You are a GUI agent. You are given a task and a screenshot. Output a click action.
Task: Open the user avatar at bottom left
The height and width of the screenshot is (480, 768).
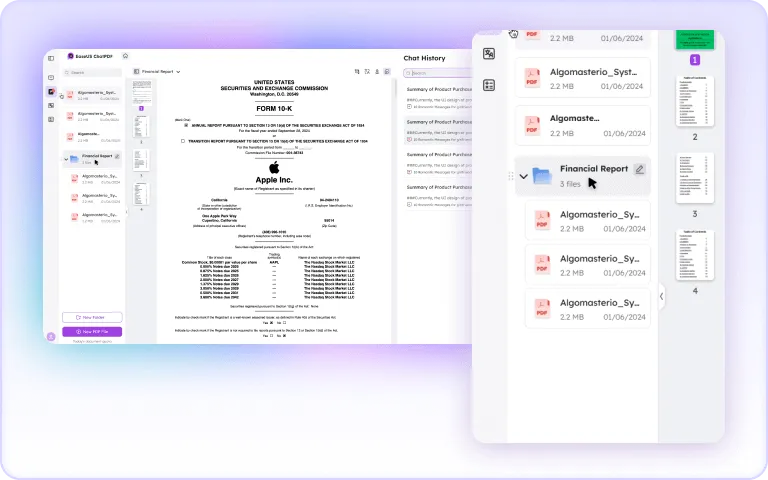tap(51, 336)
